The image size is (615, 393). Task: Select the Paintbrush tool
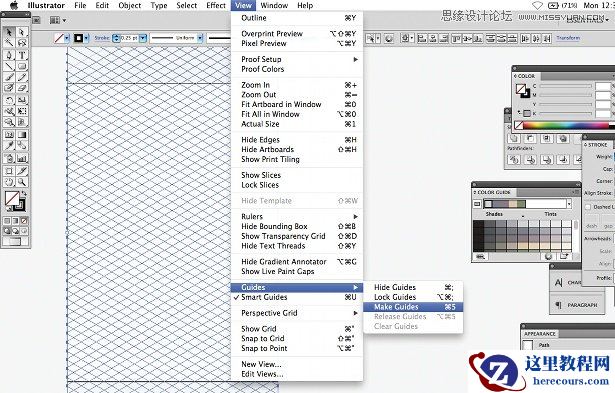(9, 77)
